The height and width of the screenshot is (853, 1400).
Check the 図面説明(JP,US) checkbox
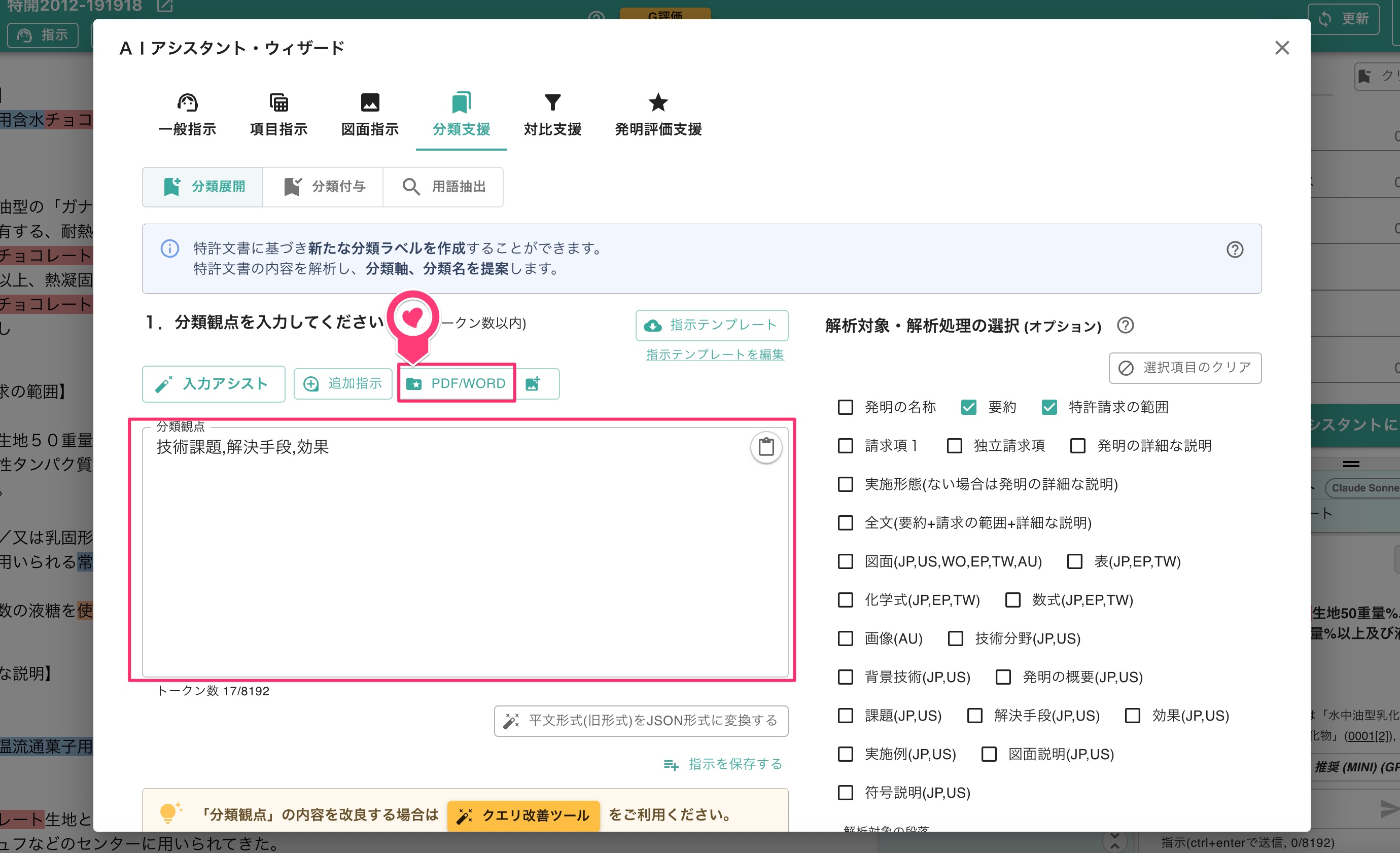click(x=989, y=754)
